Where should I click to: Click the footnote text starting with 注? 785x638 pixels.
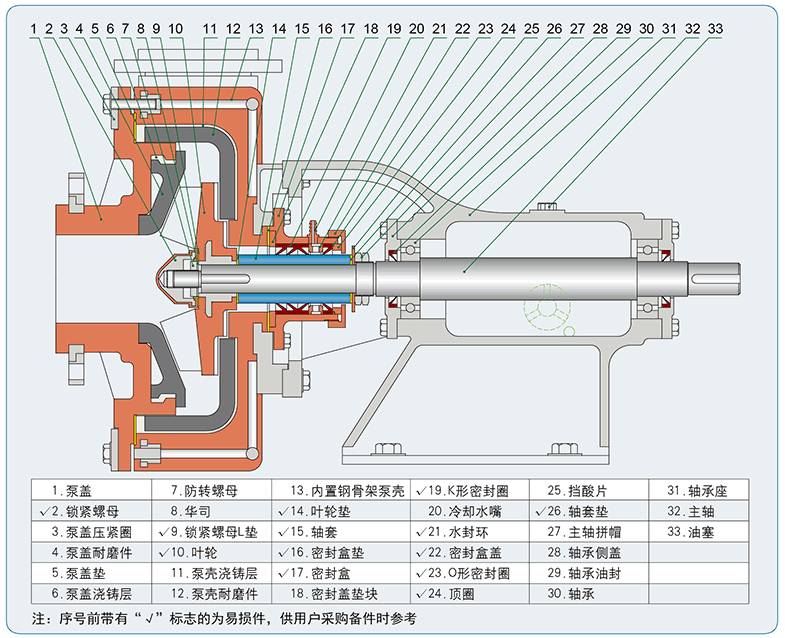point(224,617)
